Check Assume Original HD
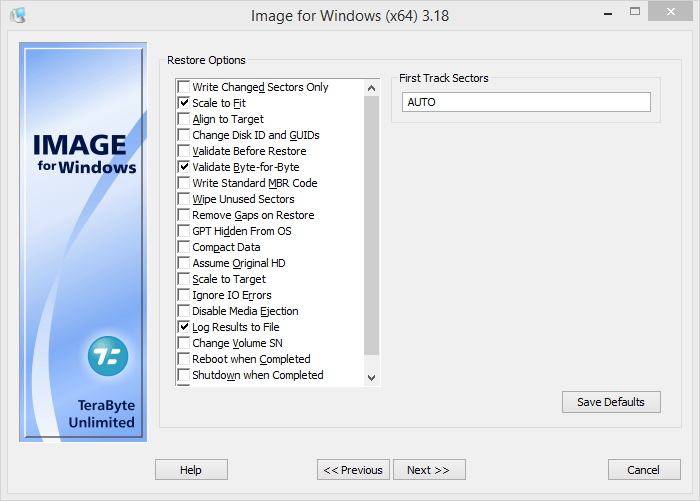The image size is (700, 501). 183,263
